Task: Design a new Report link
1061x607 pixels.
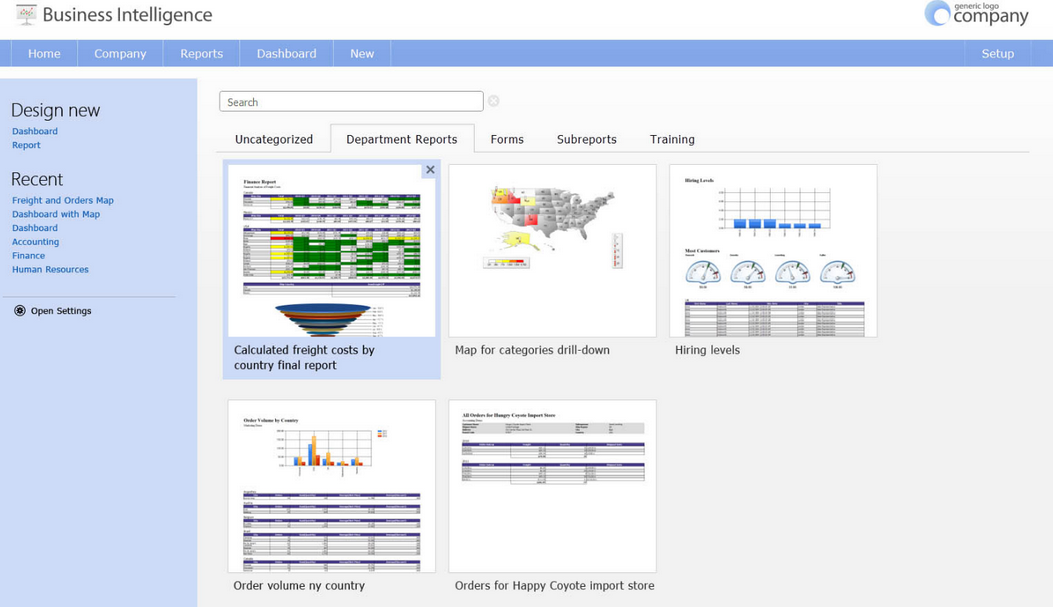Action: (x=26, y=145)
